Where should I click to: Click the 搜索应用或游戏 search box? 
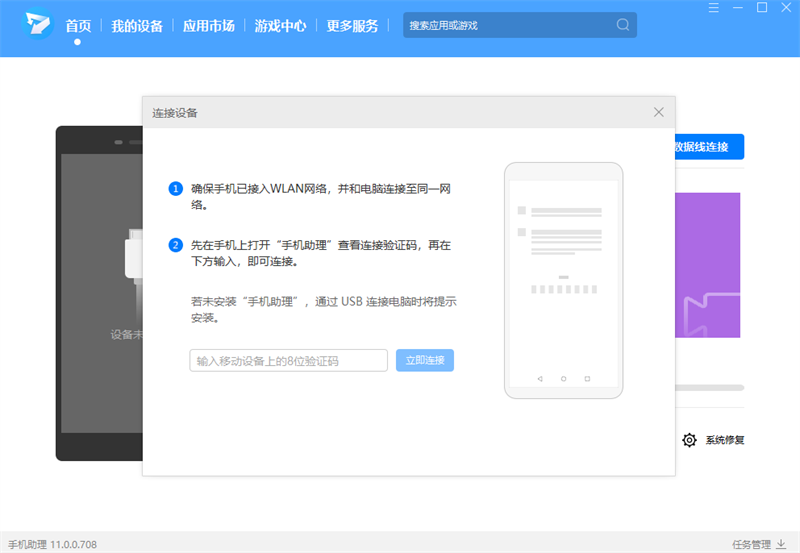coord(508,25)
